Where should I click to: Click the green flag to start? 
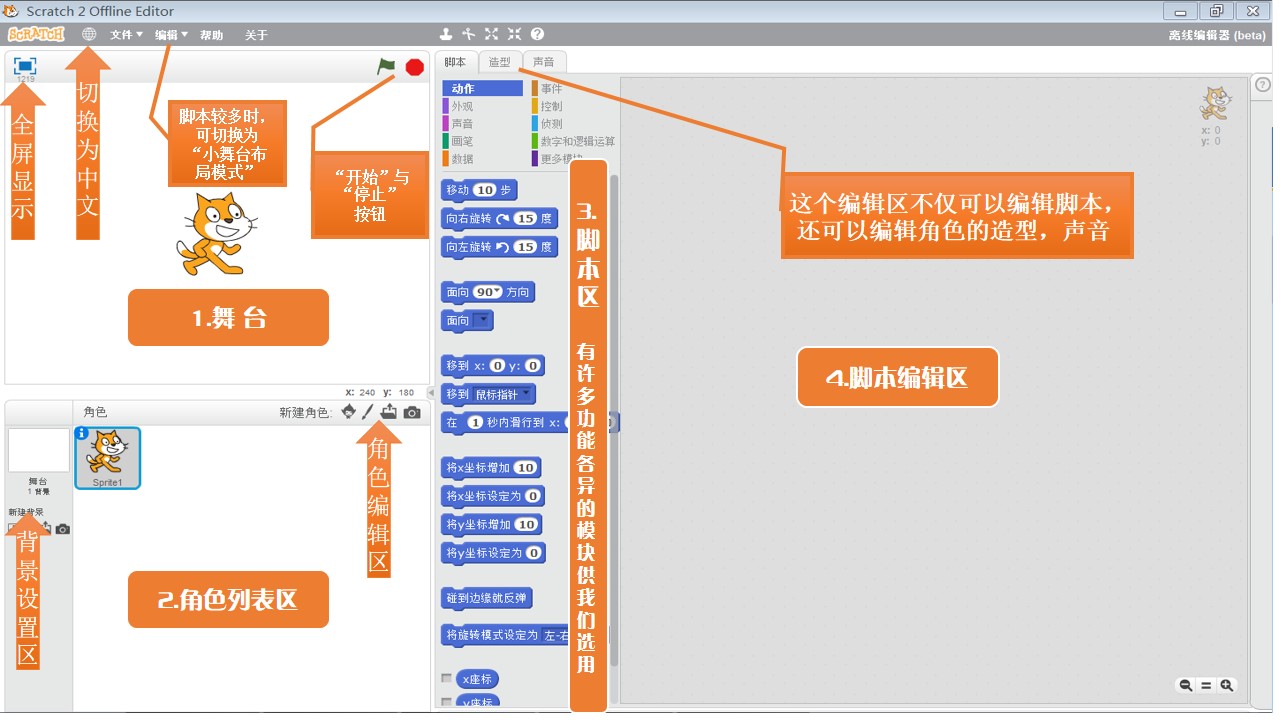click(x=386, y=66)
